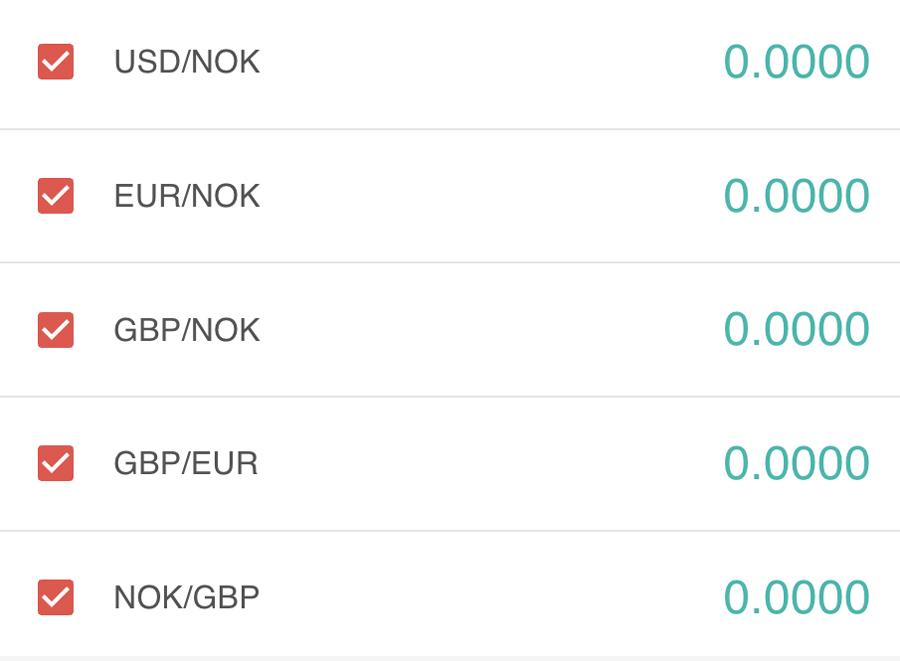
Task: Open the GBP/EUR rate value
Action: pos(796,463)
